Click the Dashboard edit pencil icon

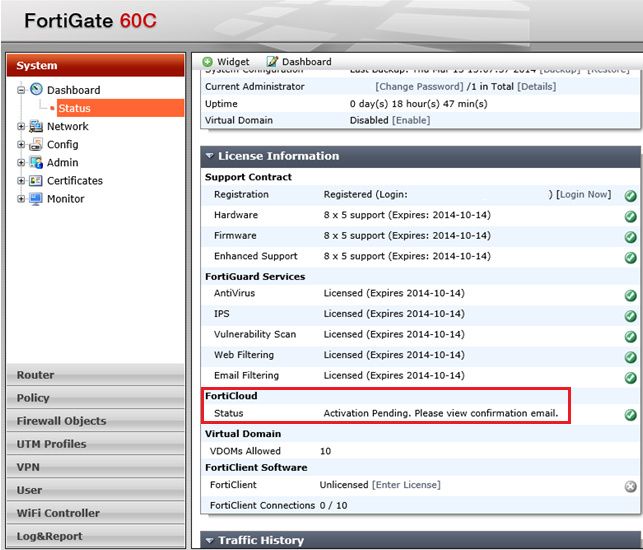pyautogui.click(x=272, y=62)
